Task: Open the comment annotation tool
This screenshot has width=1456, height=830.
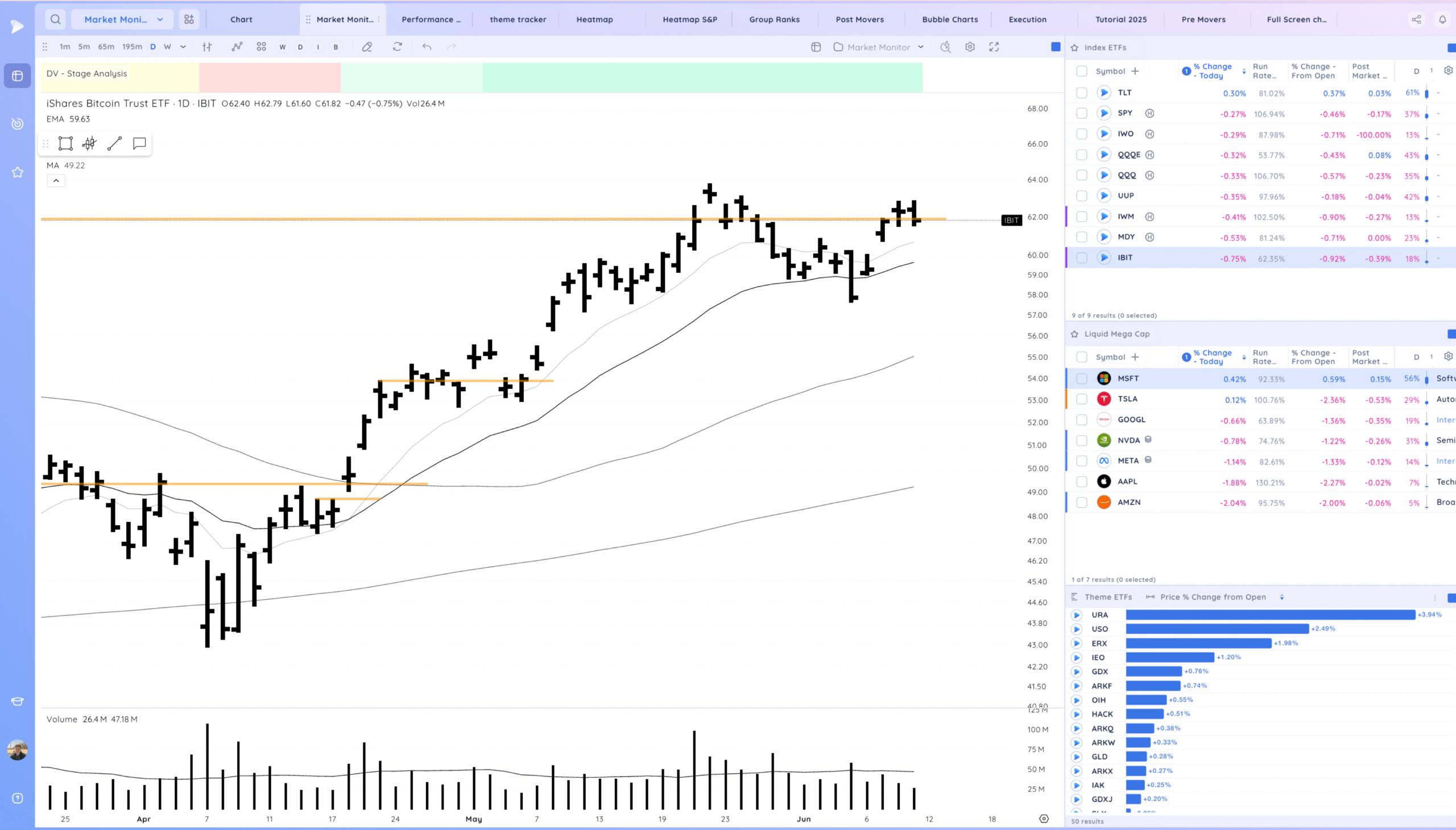Action: coord(139,144)
